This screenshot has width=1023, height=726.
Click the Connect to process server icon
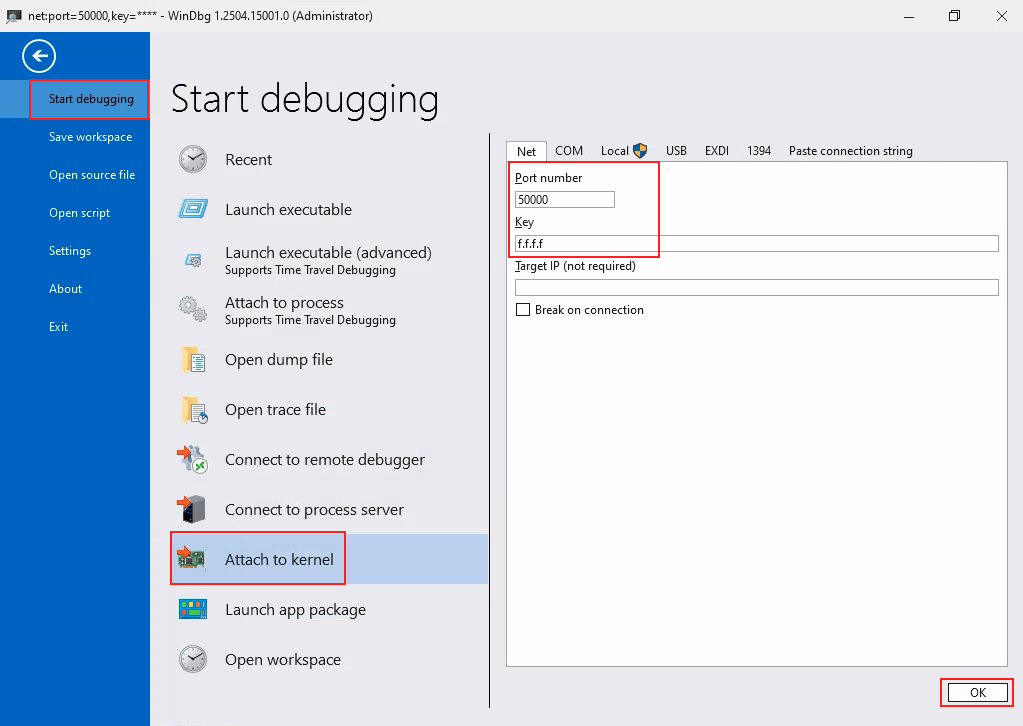click(x=192, y=509)
